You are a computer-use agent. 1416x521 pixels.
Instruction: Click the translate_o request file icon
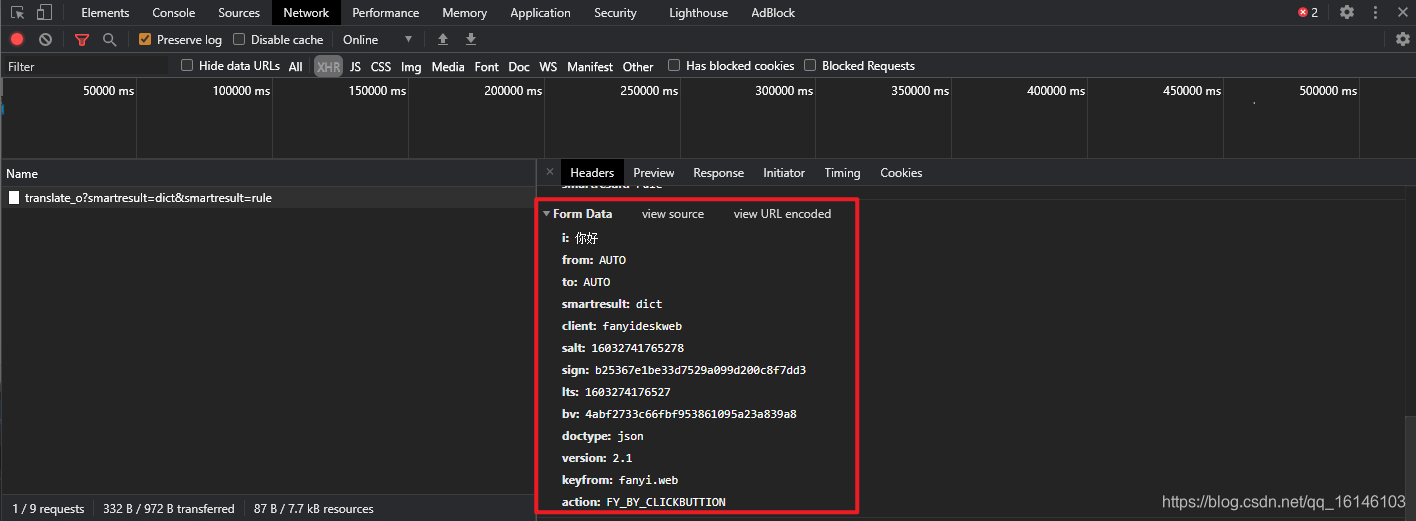tap(14, 197)
